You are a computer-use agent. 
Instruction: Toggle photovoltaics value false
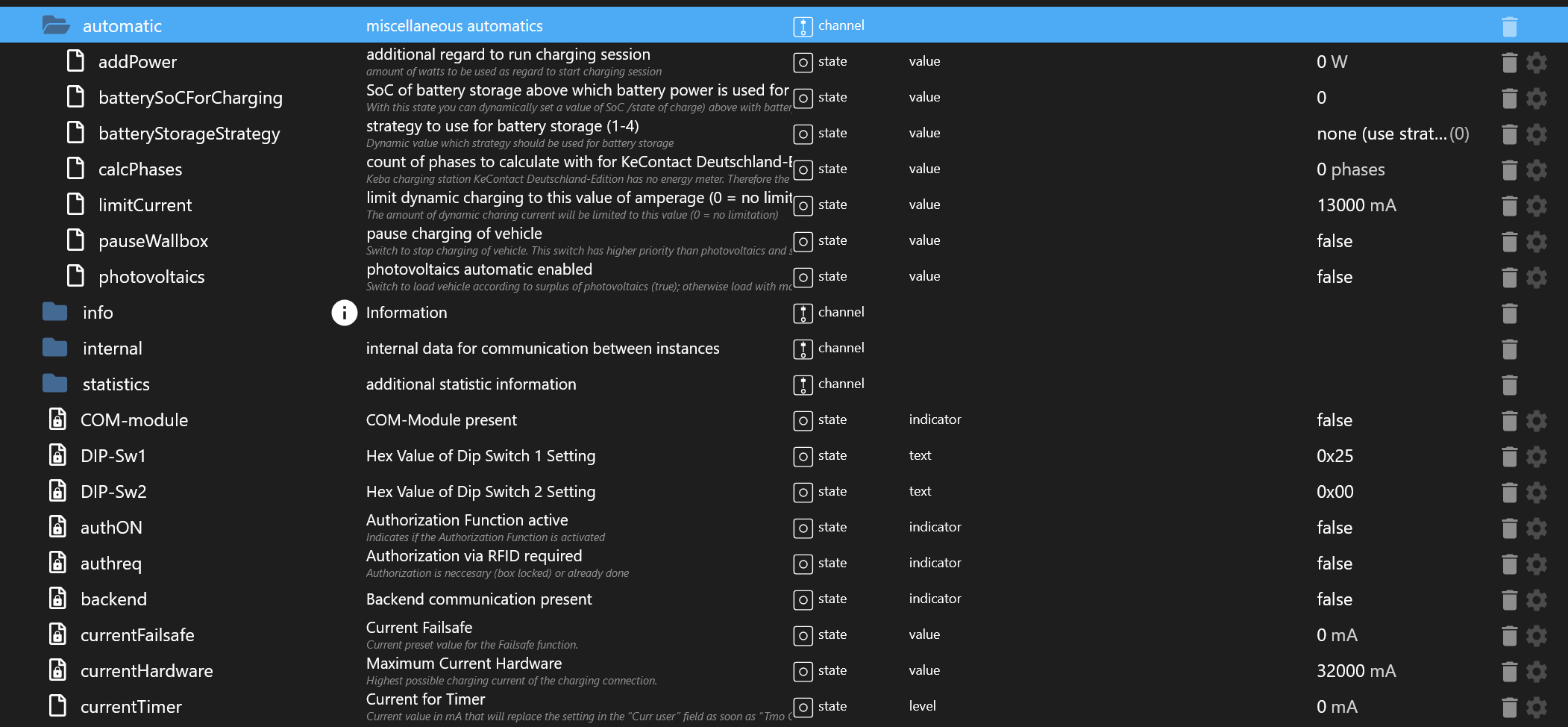pos(1335,277)
